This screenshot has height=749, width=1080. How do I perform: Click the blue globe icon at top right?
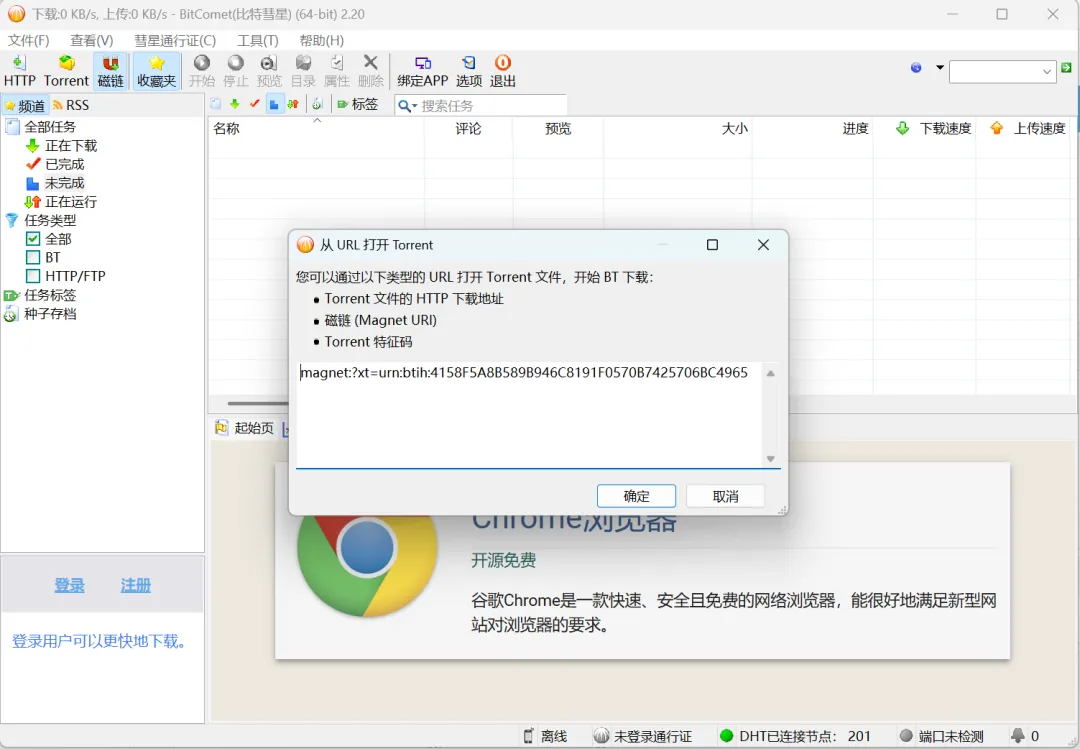click(x=916, y=68)
